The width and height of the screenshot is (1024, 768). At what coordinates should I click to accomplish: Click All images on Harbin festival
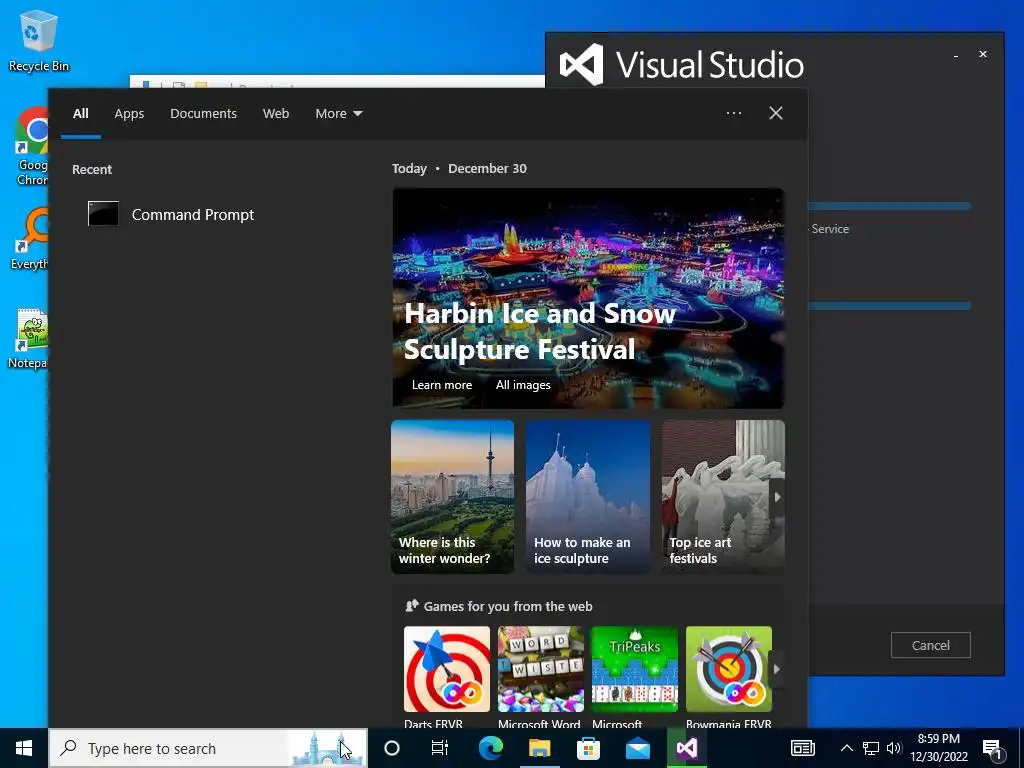(x=523, y=385)
